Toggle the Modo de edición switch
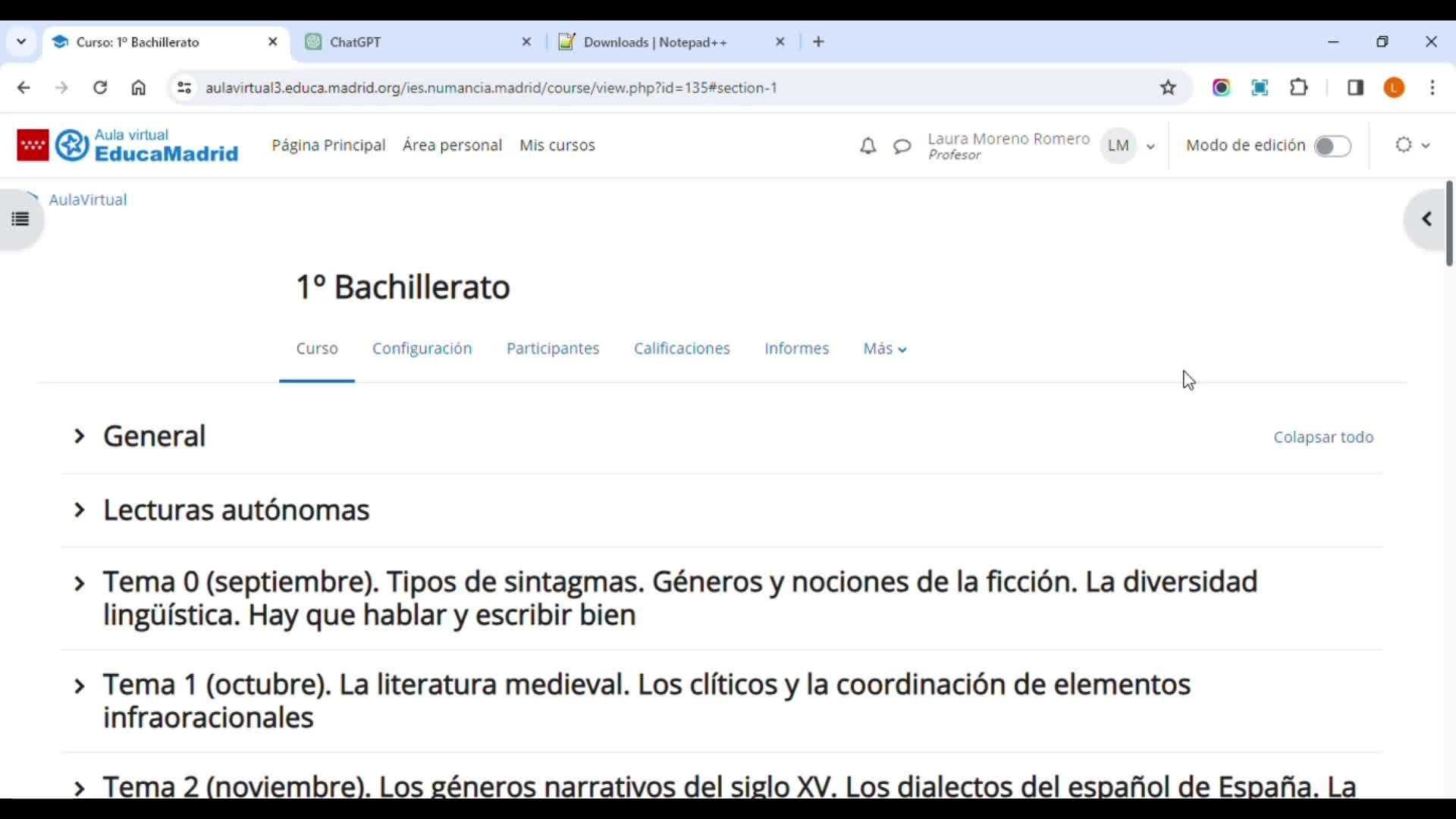 pos(1332,146)
